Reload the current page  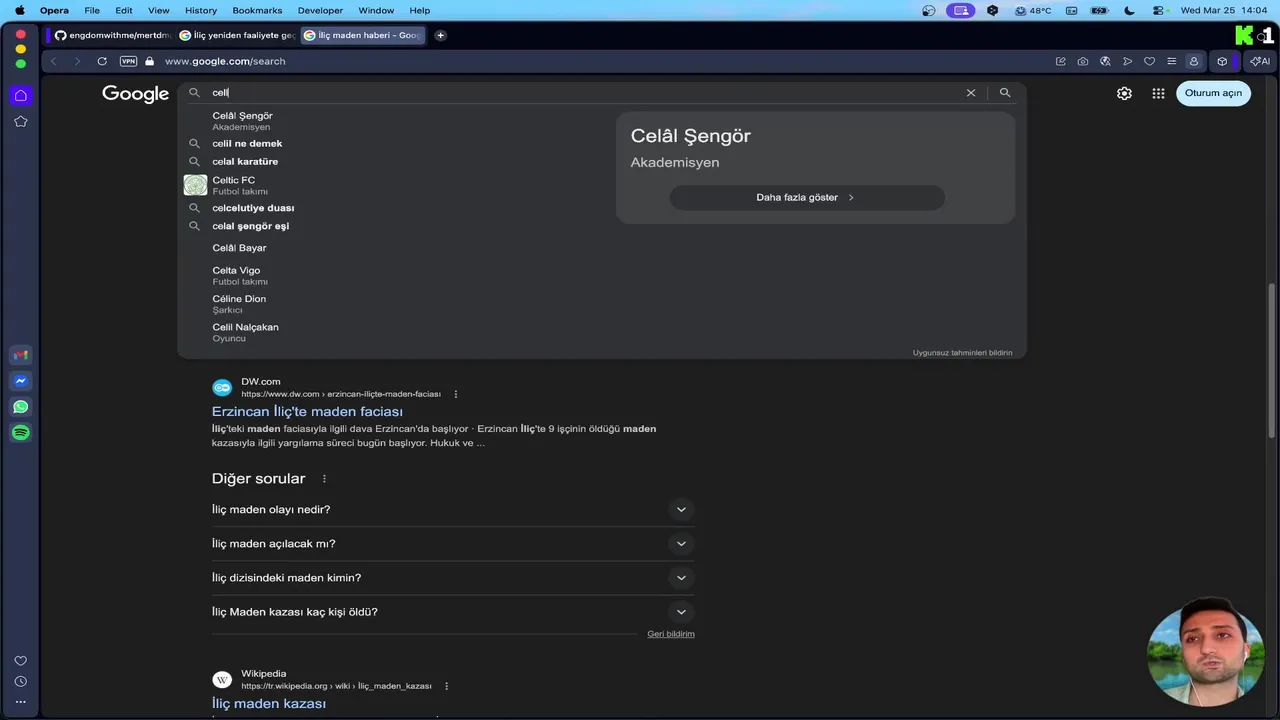pos(102,61)
